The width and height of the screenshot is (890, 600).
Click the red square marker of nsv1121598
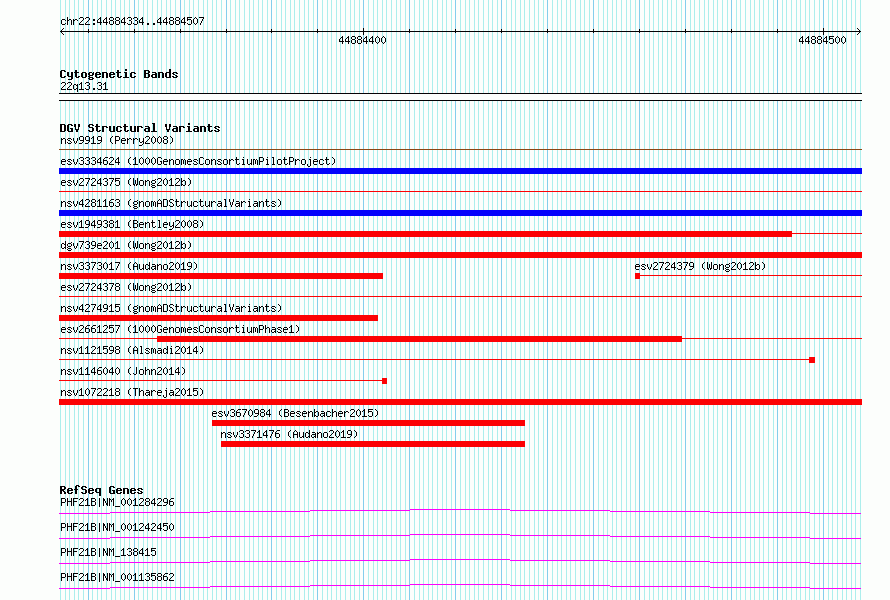pos(812,360)
